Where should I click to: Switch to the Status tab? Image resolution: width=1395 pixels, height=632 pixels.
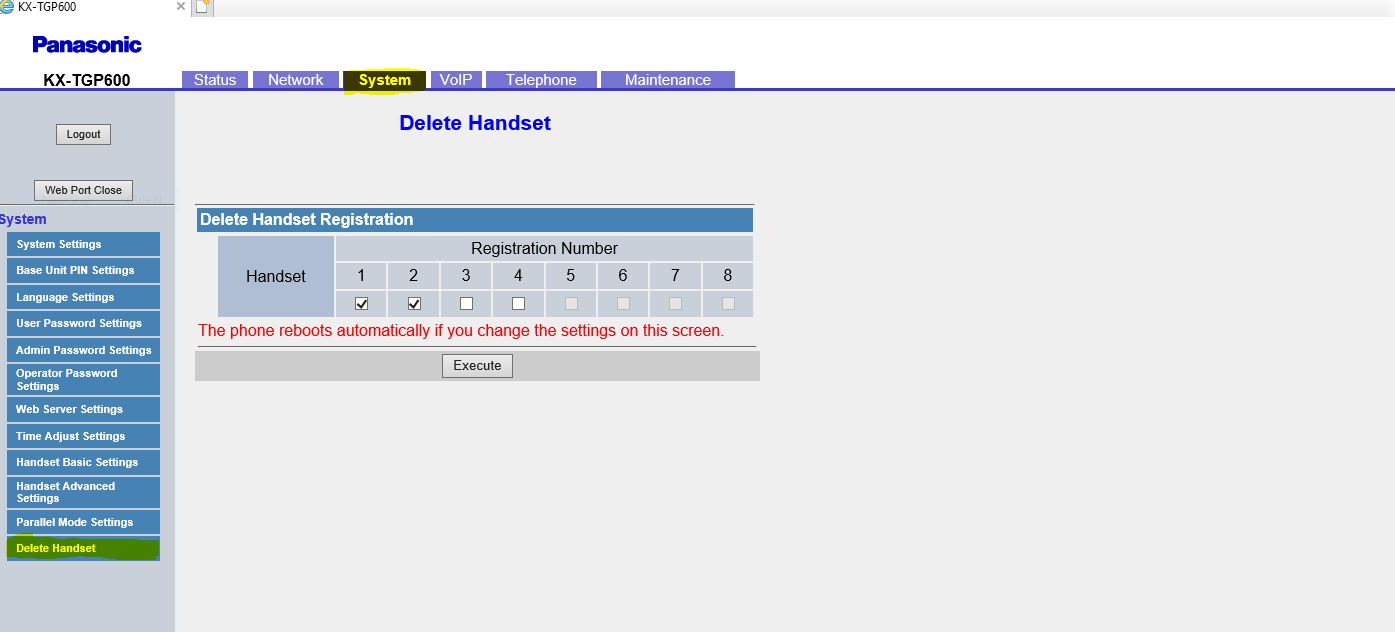(x=214, y=79)
